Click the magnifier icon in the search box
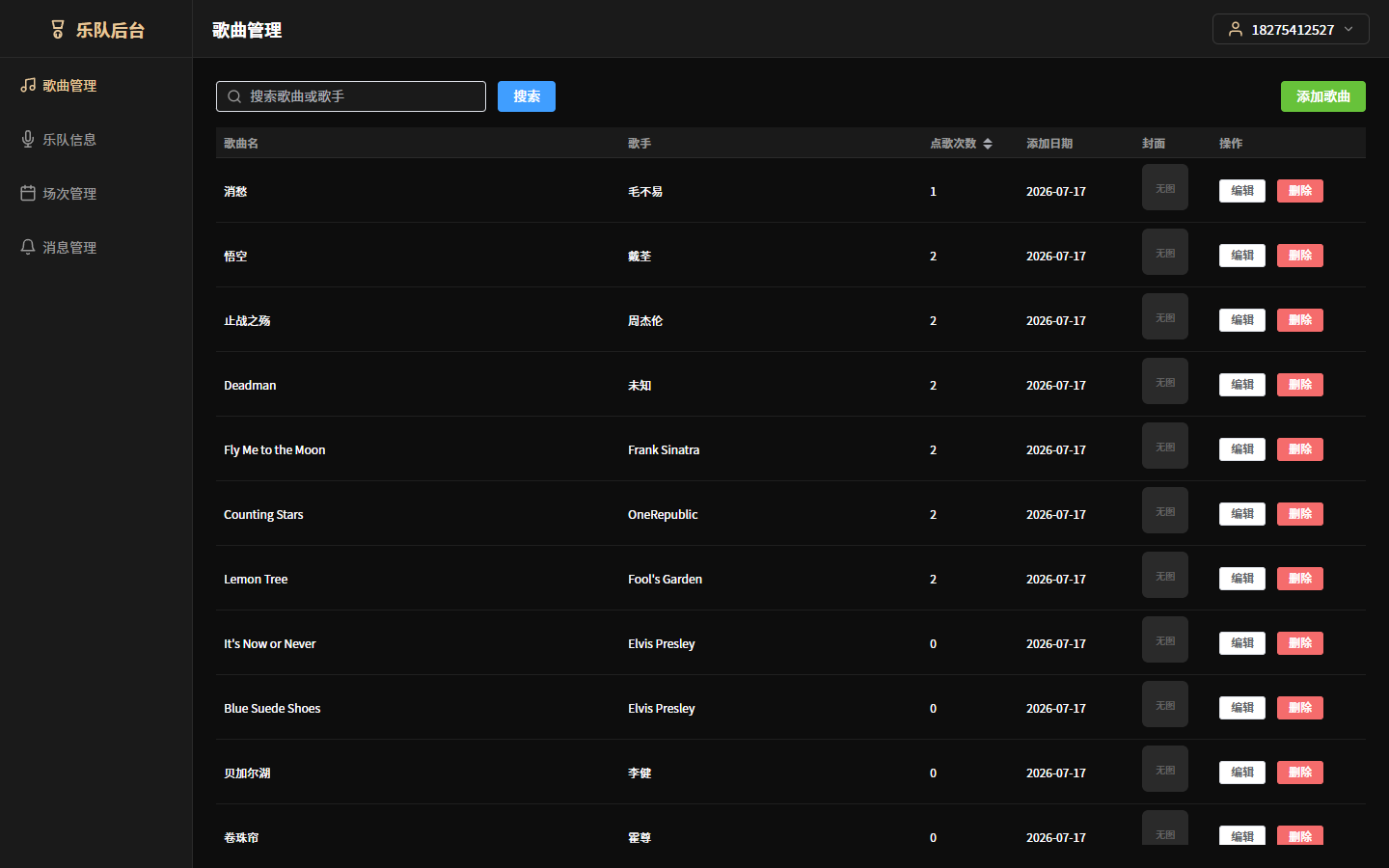1389x868 pixels. [x=234, y=96]
